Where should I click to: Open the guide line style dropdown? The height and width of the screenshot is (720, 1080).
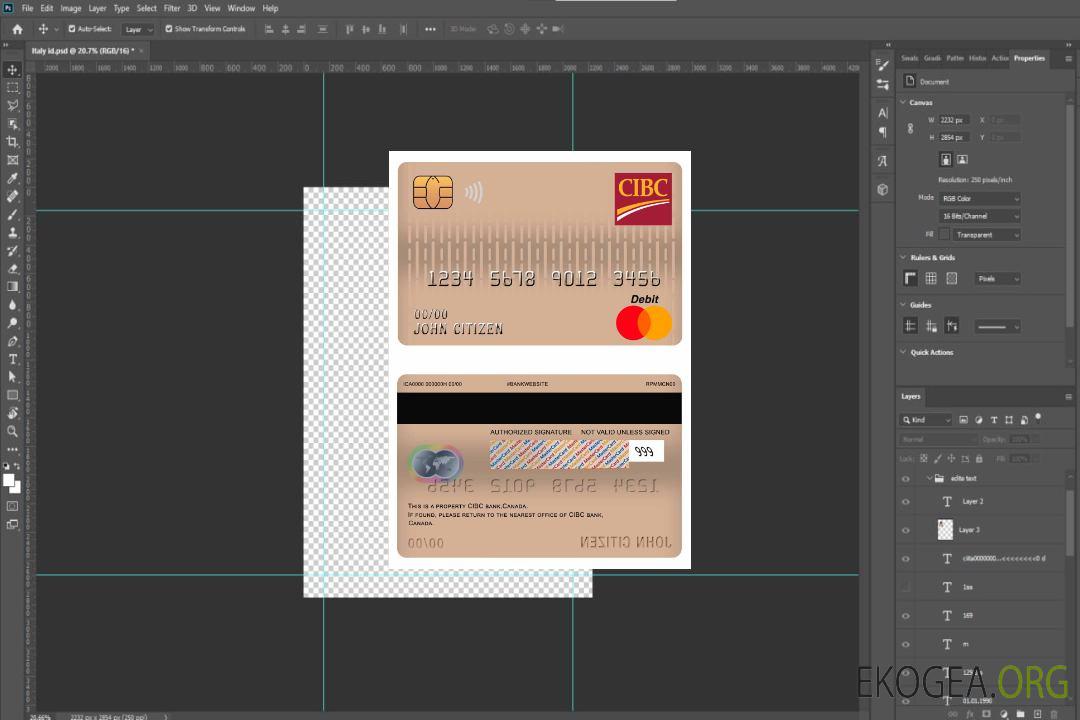[997, 327]
